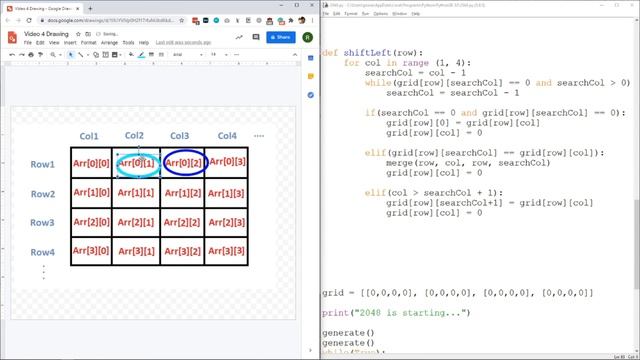Click the Arr[3][3] cell text
The image size is (640, 360).
coord(226,251)
